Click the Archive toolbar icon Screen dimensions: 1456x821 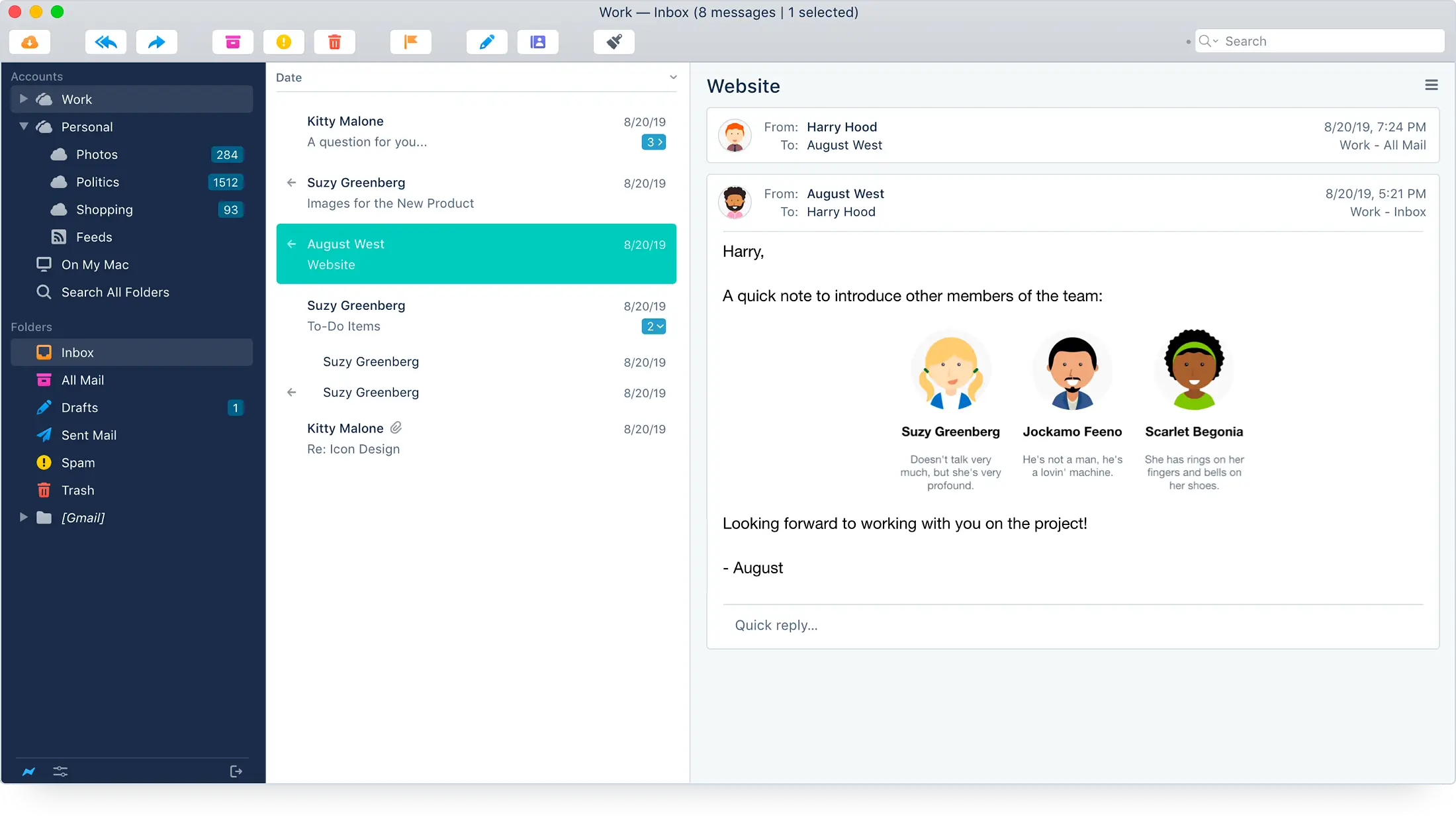(232, 42)
